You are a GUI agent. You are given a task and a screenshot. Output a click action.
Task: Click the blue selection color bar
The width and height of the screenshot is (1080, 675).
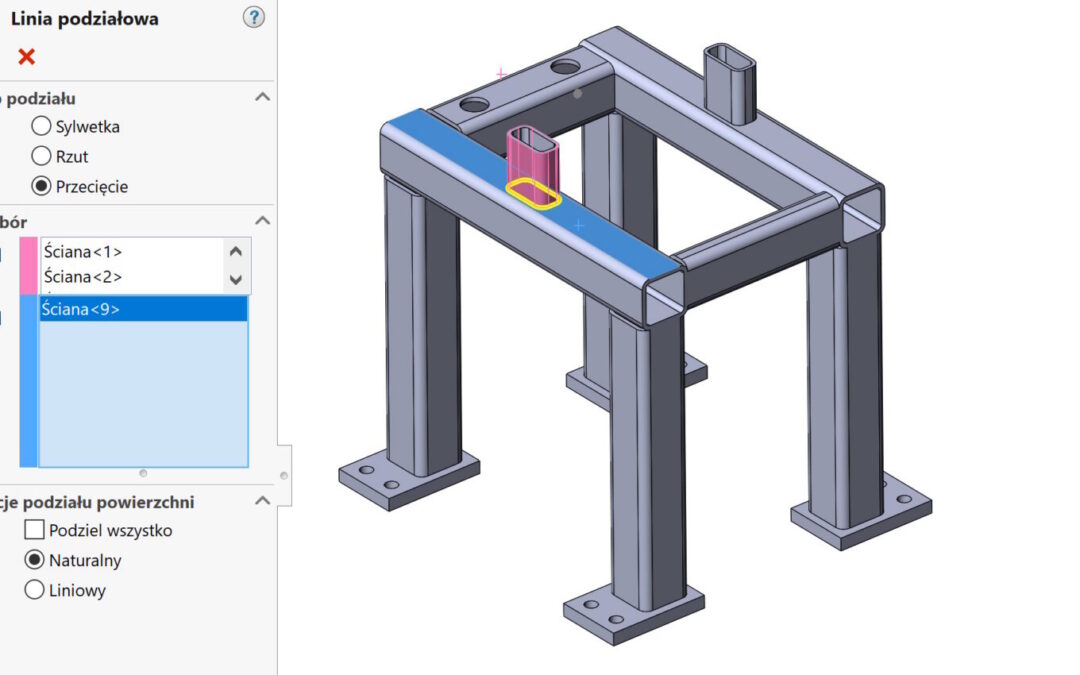pyautogui.click(x=28, y=380)
